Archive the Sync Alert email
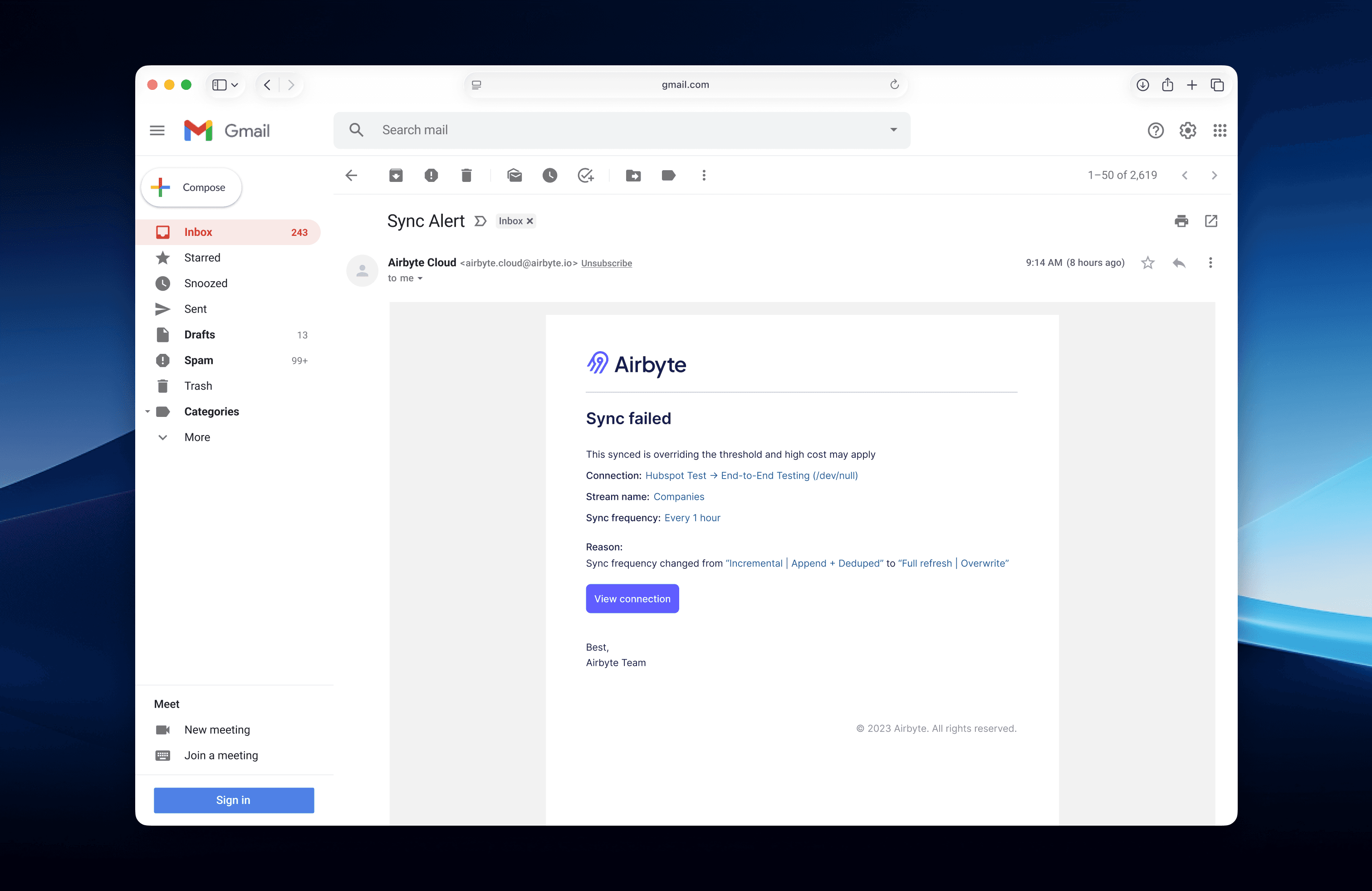Image resolution: width=1372 pixels, height=891 pixels. tap(396, 175)
